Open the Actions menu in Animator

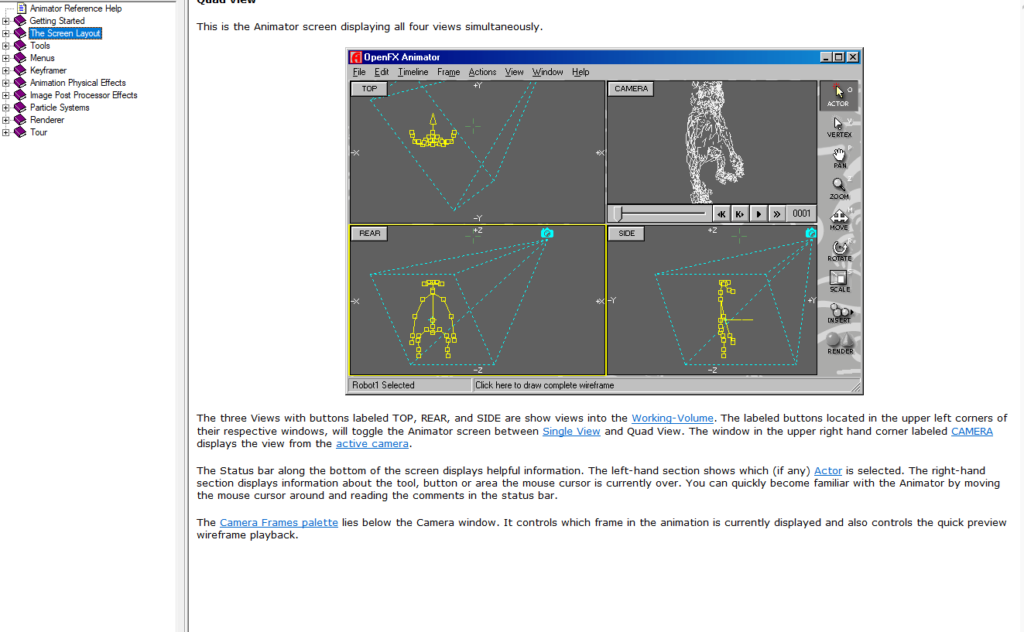tap(482, 72)
